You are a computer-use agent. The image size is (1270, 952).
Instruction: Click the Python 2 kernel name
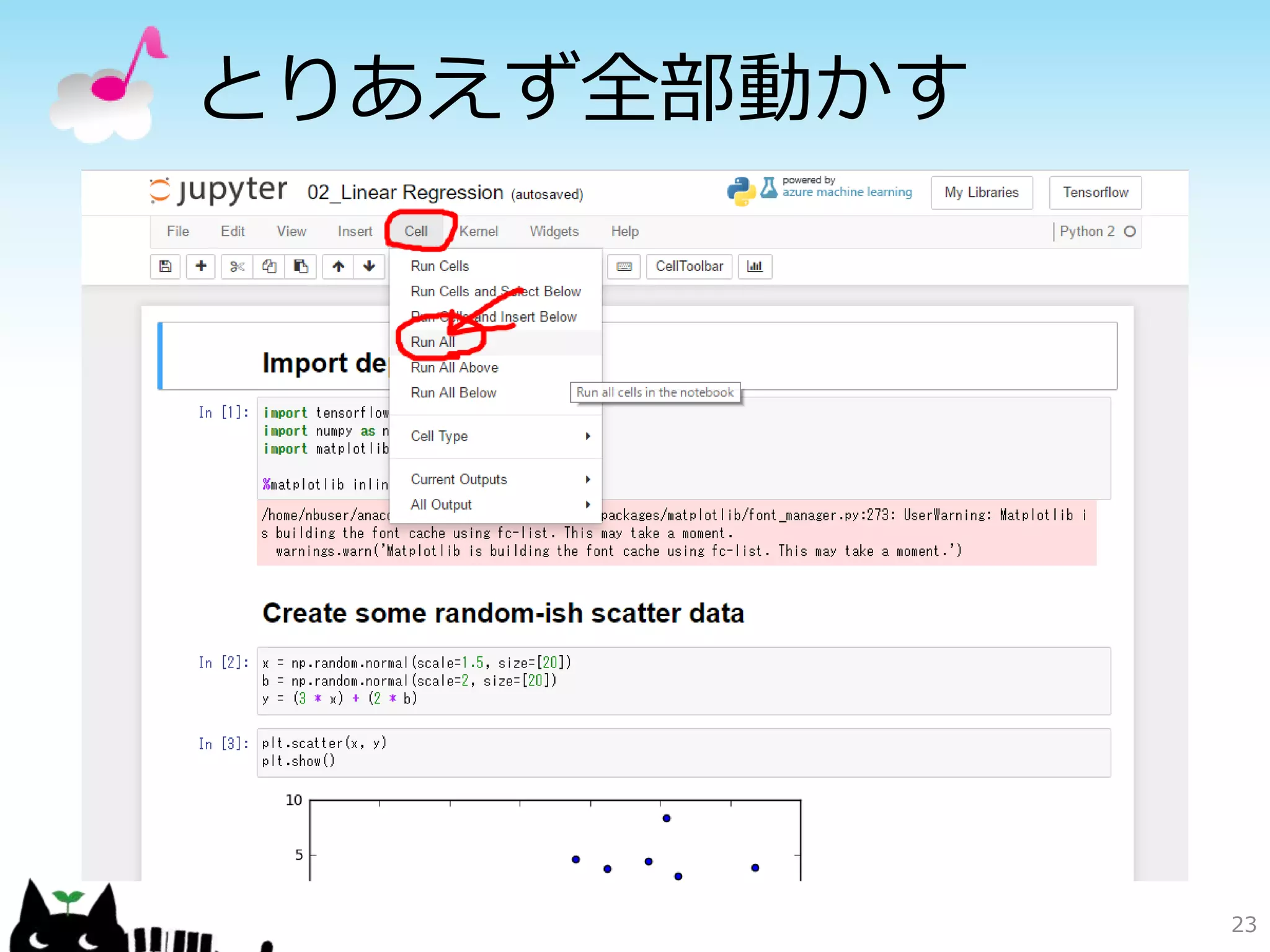pyautogui.click(x=1086, y=231)
